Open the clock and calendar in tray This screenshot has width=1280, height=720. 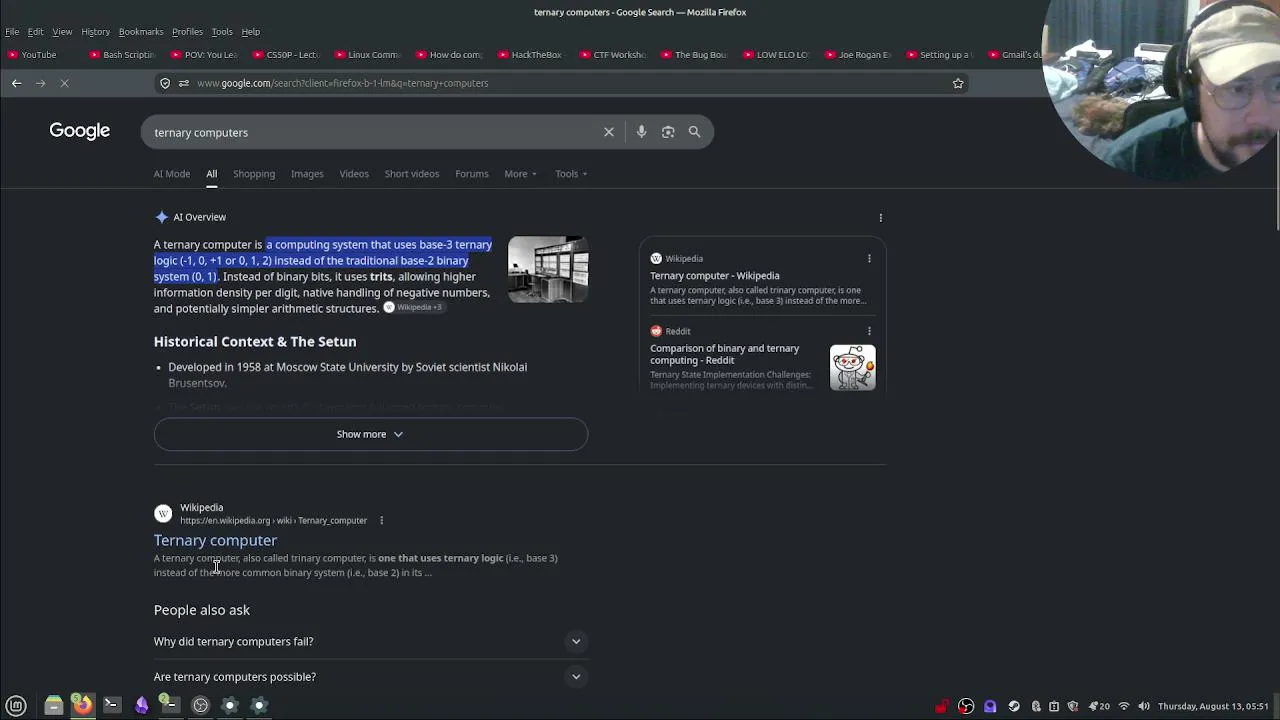pyautogui.click(x=1213, y=706)
